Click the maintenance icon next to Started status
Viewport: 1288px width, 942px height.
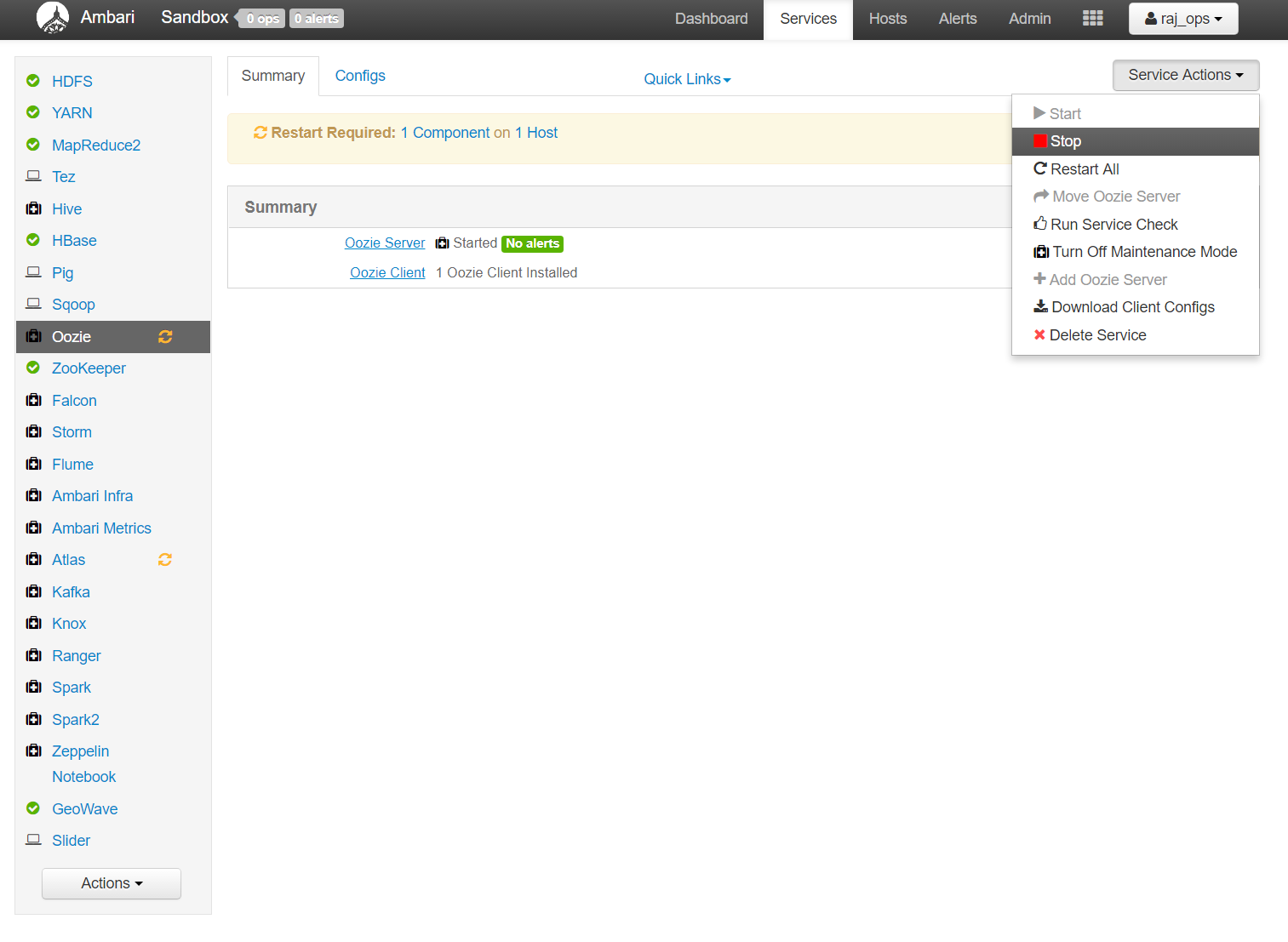coord(442,243)
